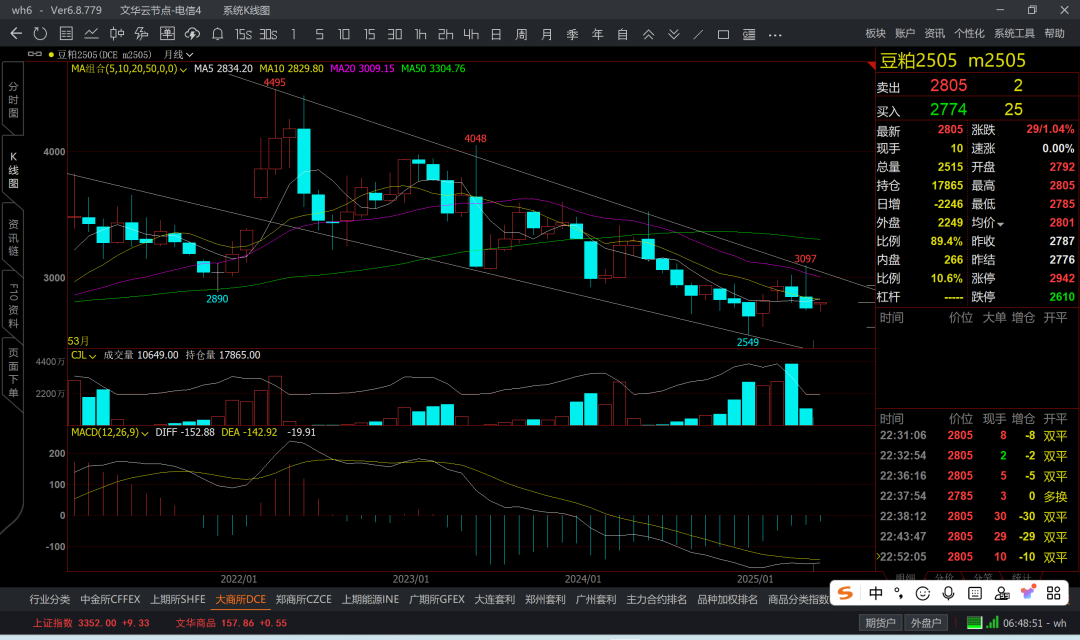The image size is (1080, 640).
Task: Click the 期货户 account button
Action: coord(880,623)
